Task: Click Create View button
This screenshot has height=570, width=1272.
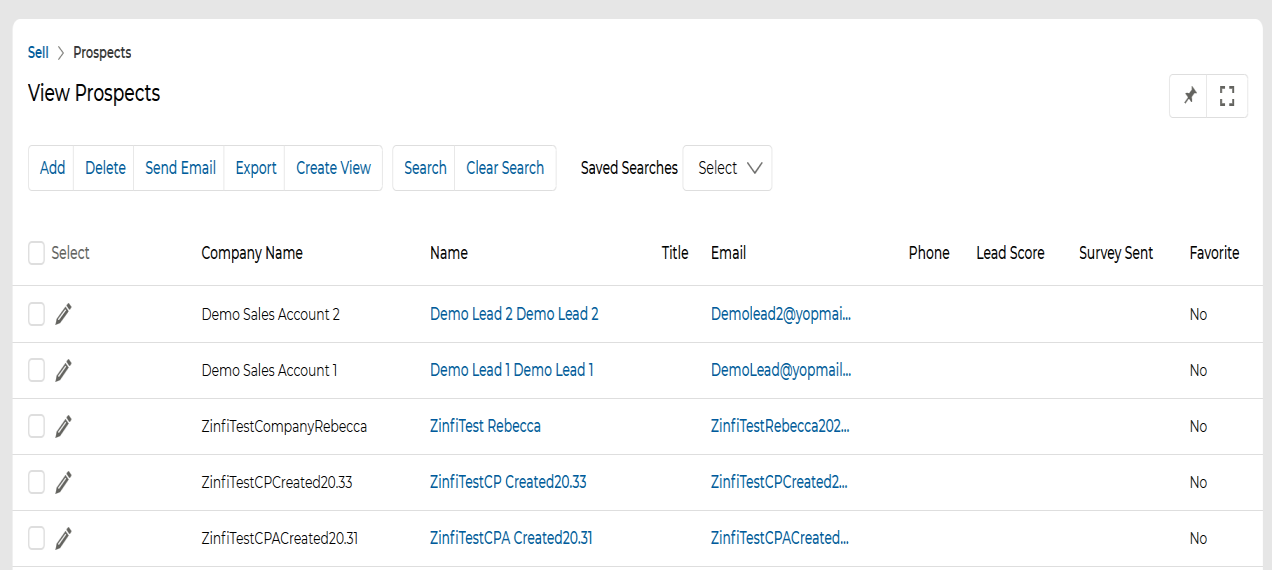Action: pyautogui.click(x=333, y=168)
